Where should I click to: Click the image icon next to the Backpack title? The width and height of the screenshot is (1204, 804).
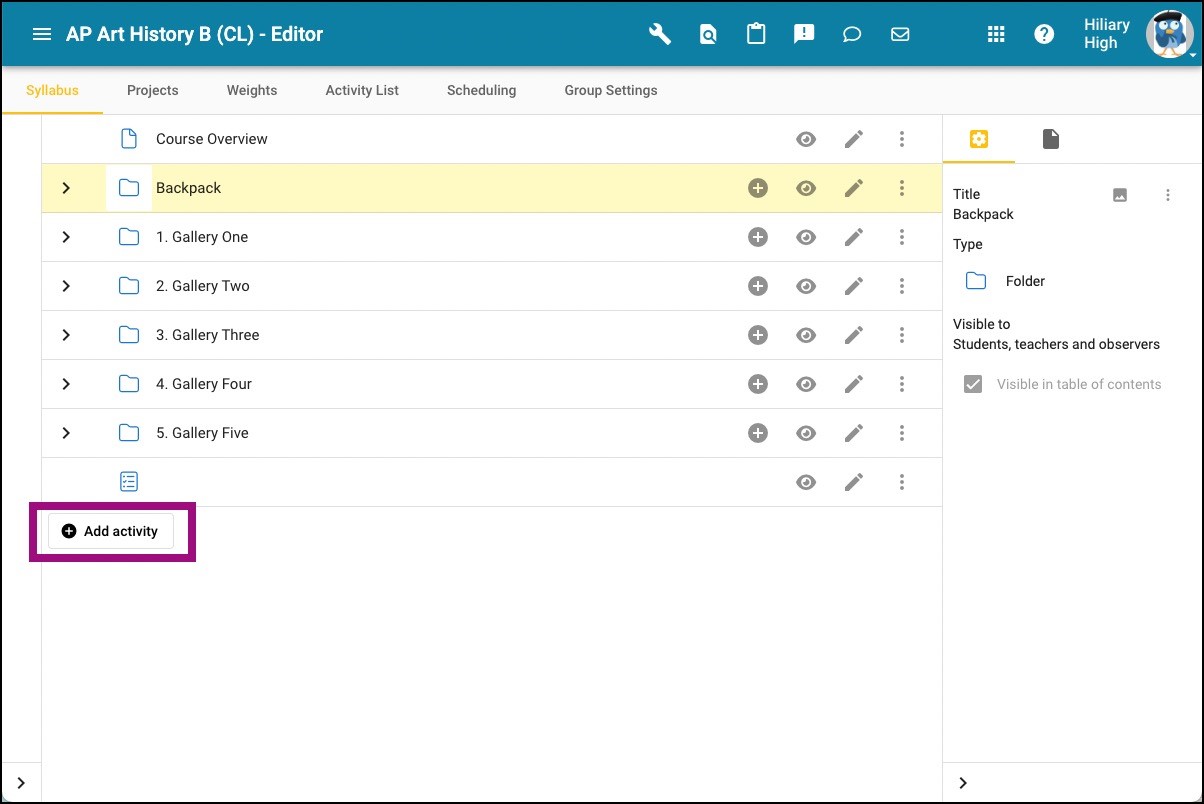pyautogui.click(x=1119, y=195)
